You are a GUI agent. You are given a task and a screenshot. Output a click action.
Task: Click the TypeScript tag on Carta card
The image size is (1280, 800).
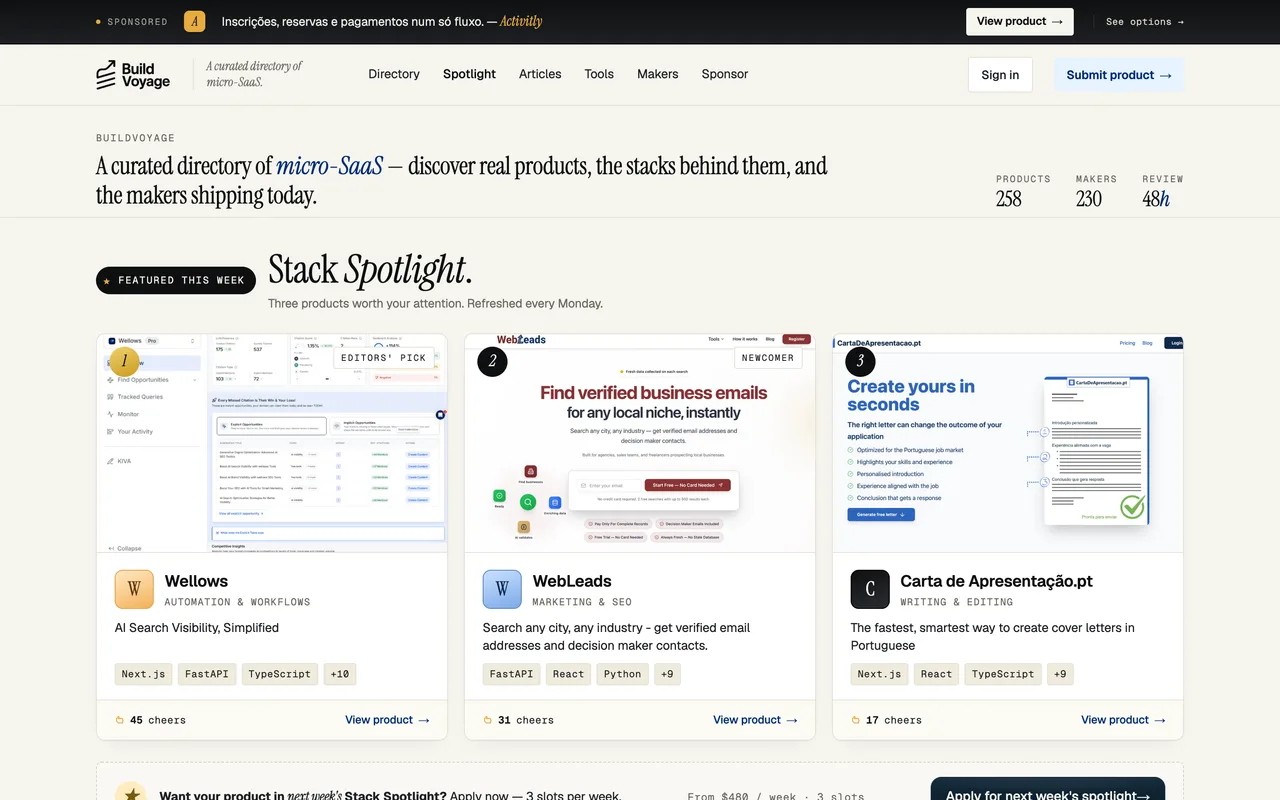click(1004, 674)
